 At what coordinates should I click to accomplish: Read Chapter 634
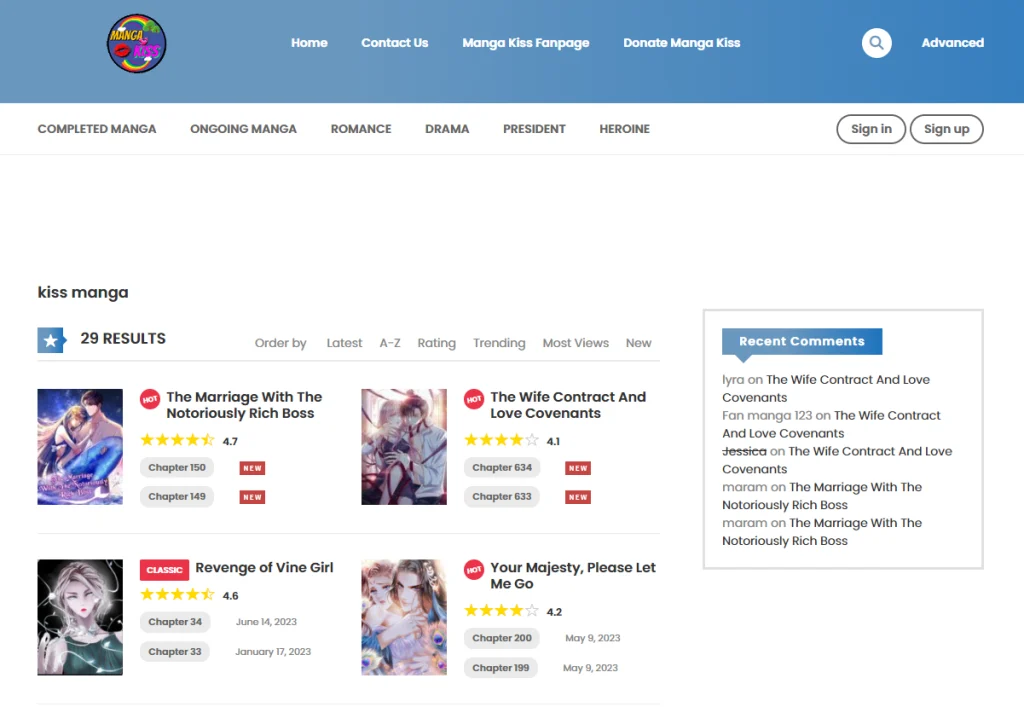pos(502,468)
